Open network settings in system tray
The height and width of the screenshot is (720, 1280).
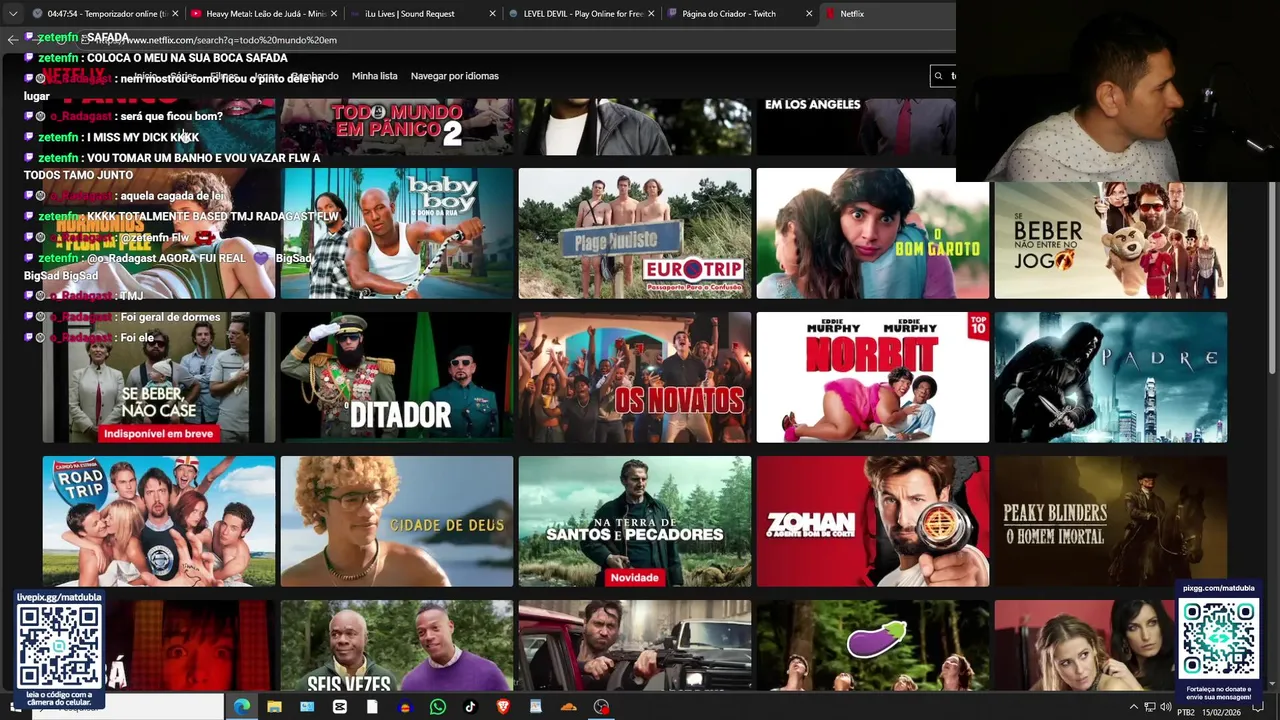[x=1150, y=708]
